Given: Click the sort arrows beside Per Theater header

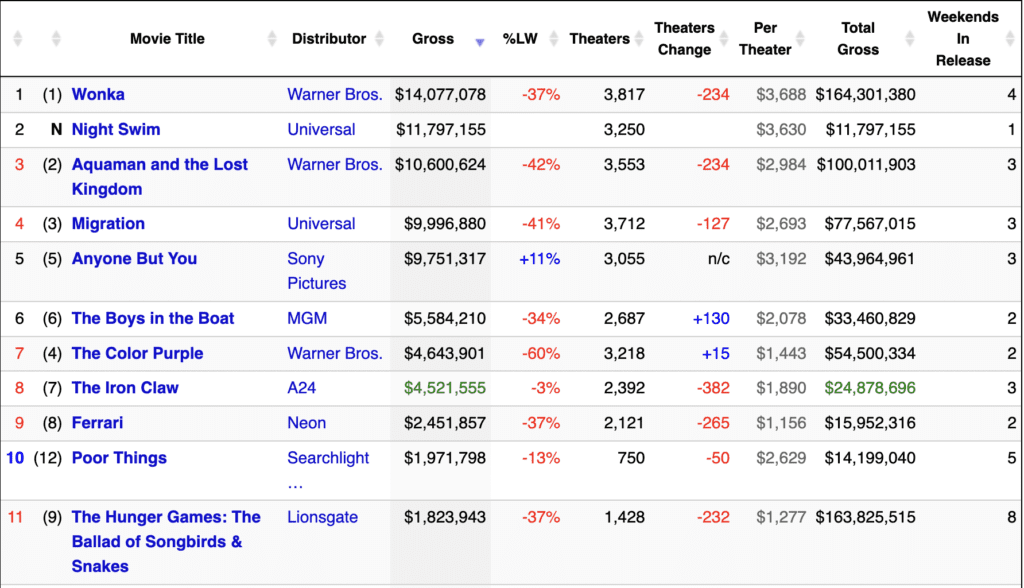Looking at the screenshot, I should click(800, 39).
